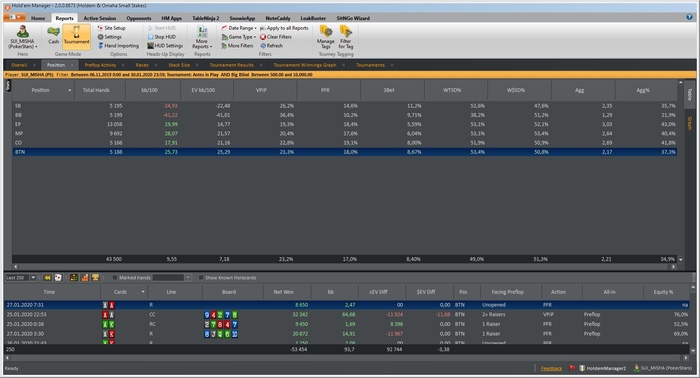Click the playing cards replayer icon
The height and width of the screenshot is (378, 700).
point(58,278)
